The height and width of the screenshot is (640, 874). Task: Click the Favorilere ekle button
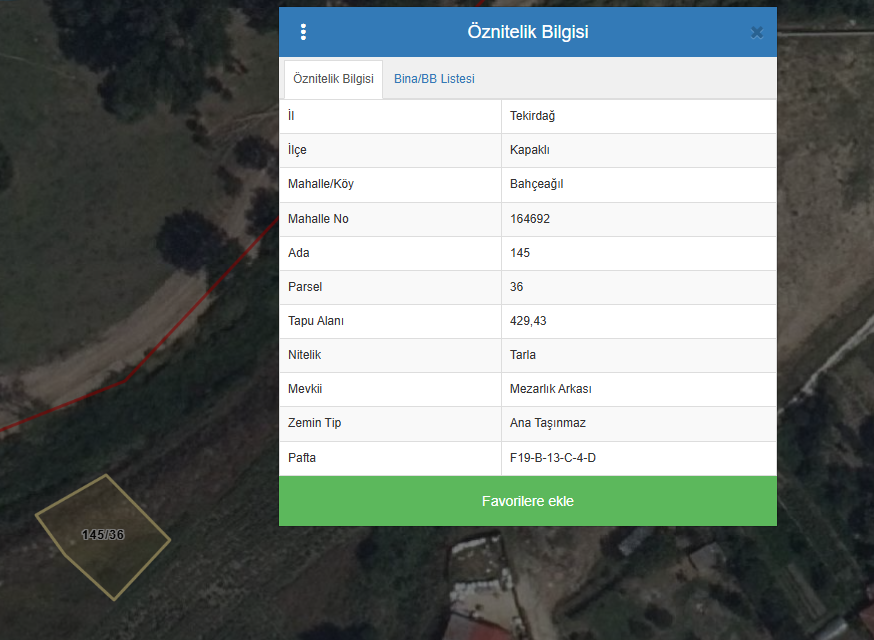(x=527, y=501)
